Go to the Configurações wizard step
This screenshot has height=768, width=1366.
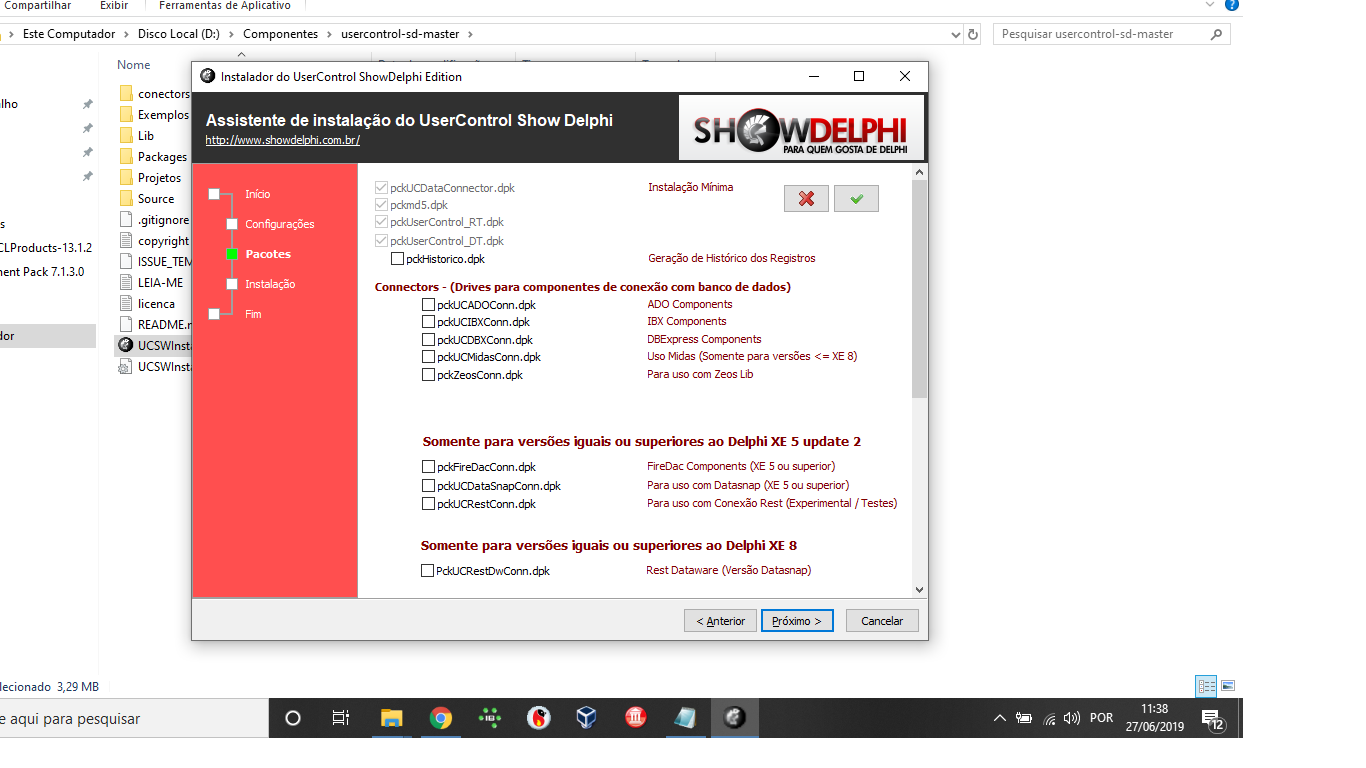[x=280, y=224]
